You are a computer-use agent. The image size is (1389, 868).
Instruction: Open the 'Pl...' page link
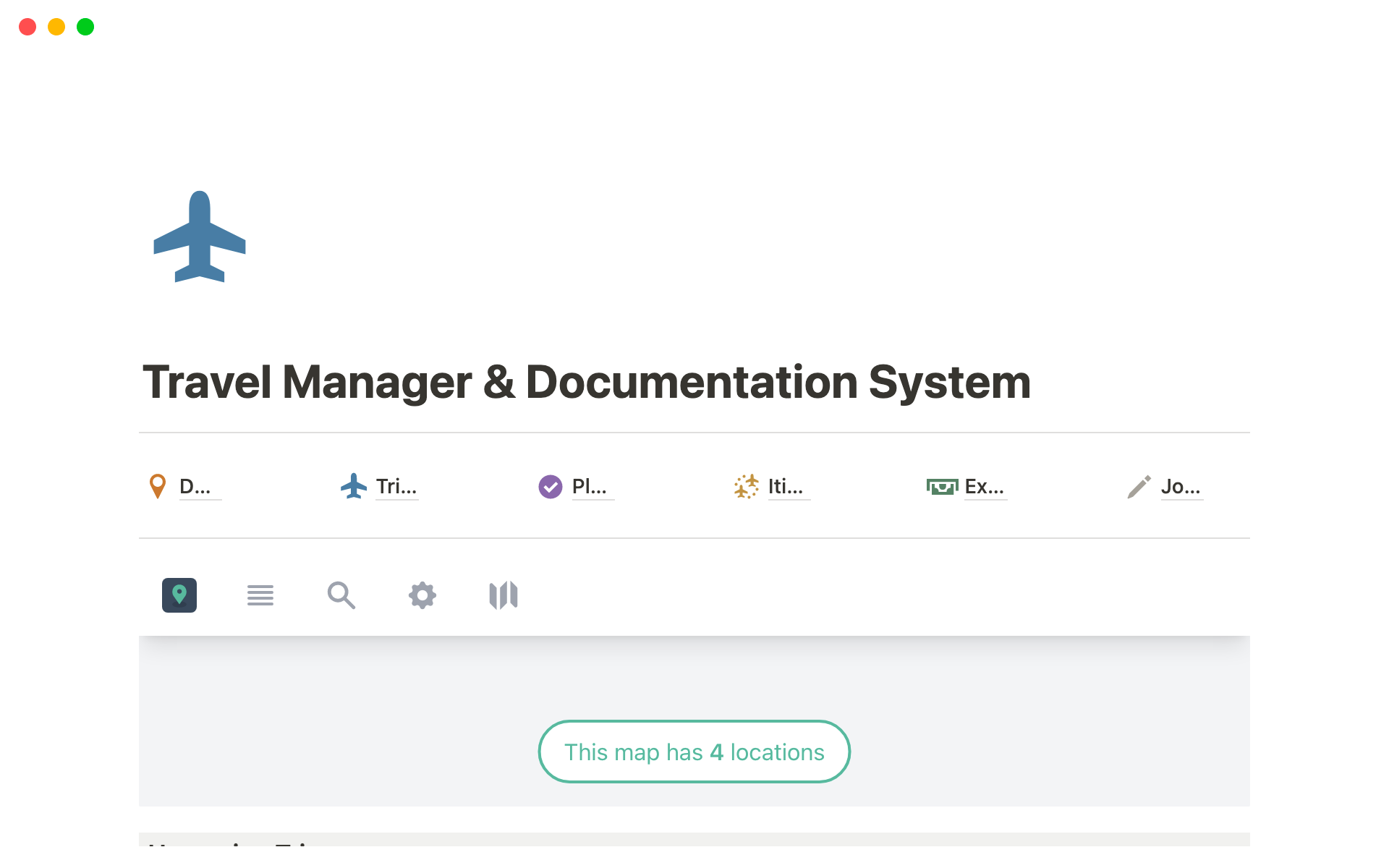(x=590, y=487)
